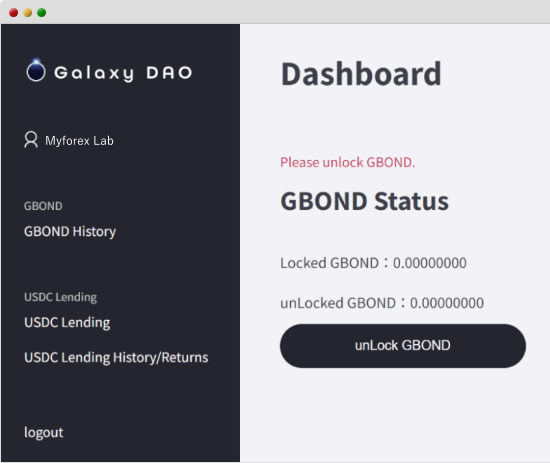Click the Galaxy DAO wordmark text

[123, 73]
